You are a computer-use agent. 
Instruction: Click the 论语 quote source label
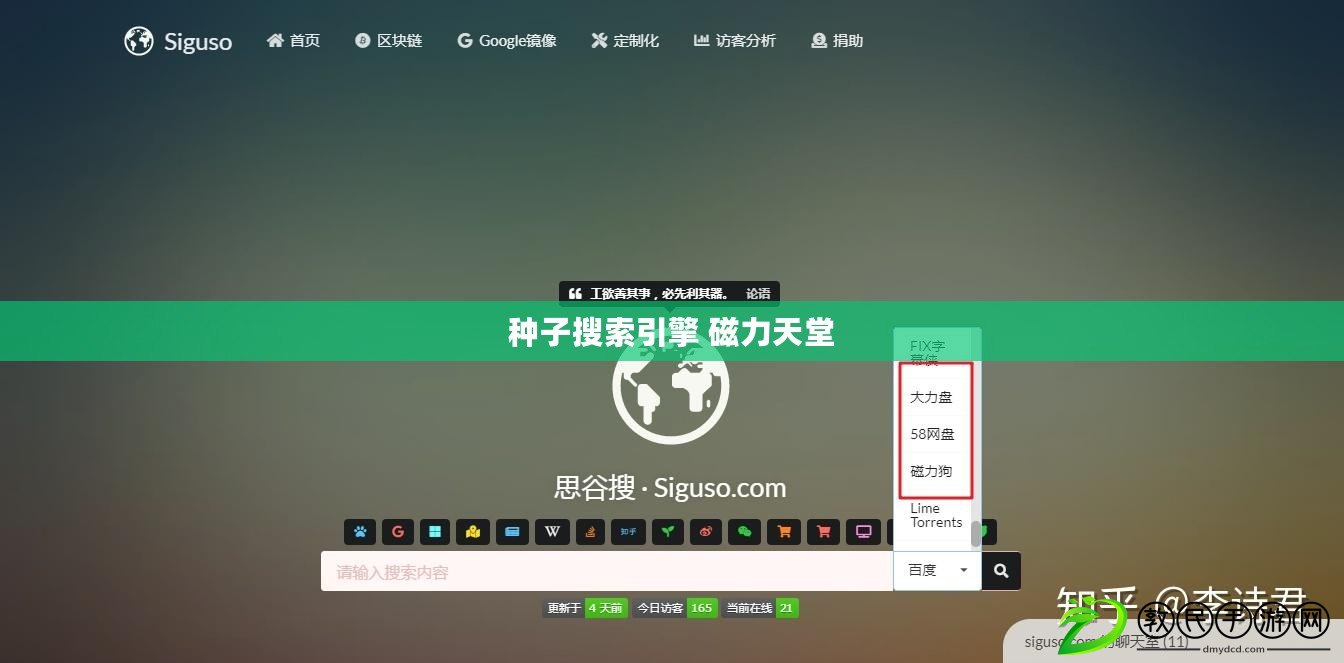tap(758, 294)
